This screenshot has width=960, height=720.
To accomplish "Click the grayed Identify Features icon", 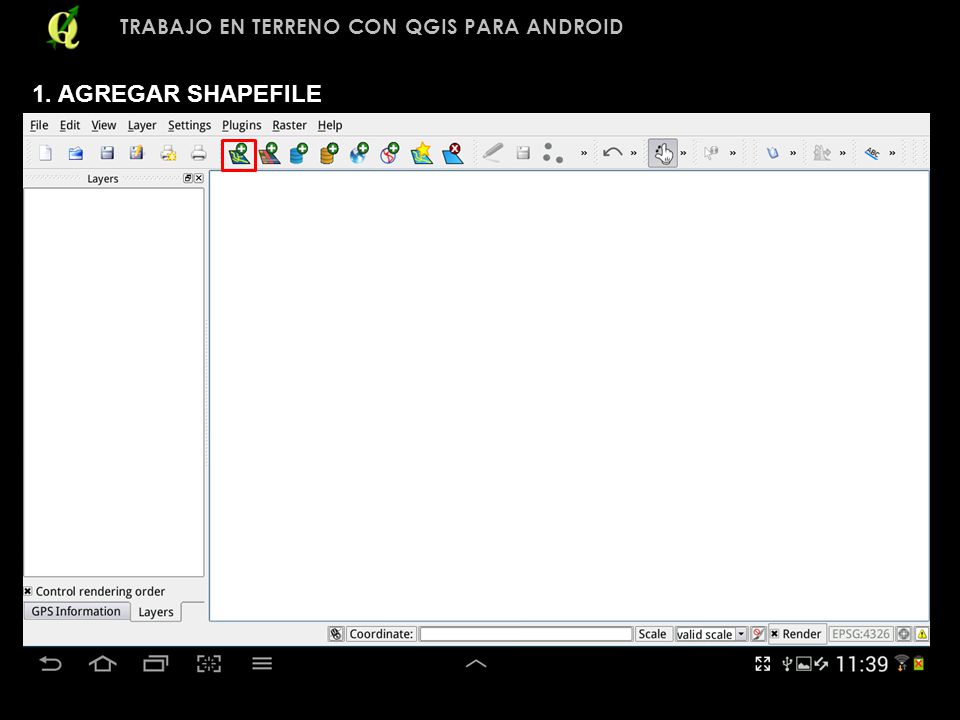I will (x=711, y=152).
